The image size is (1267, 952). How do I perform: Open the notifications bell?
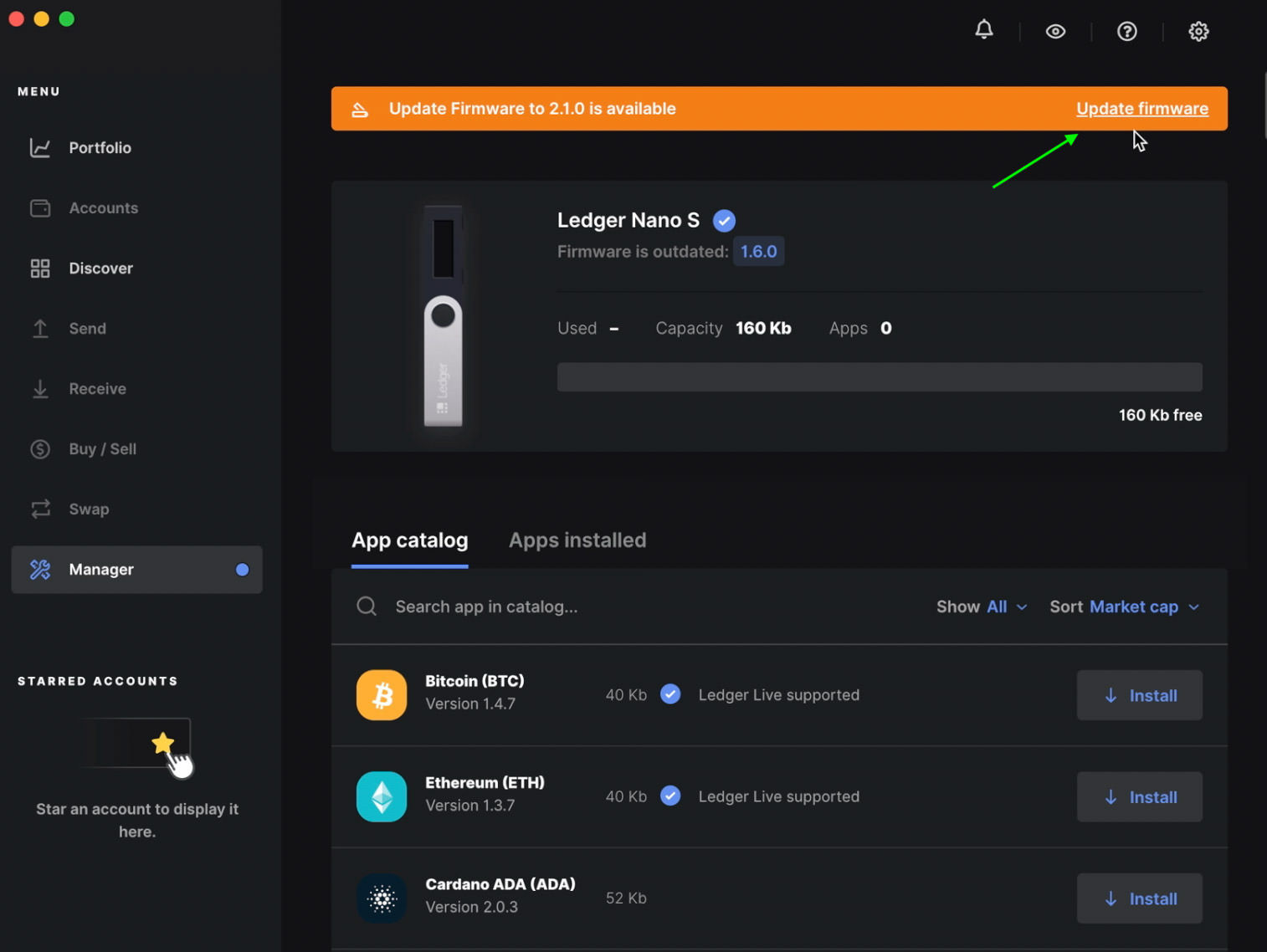[984, 30]
